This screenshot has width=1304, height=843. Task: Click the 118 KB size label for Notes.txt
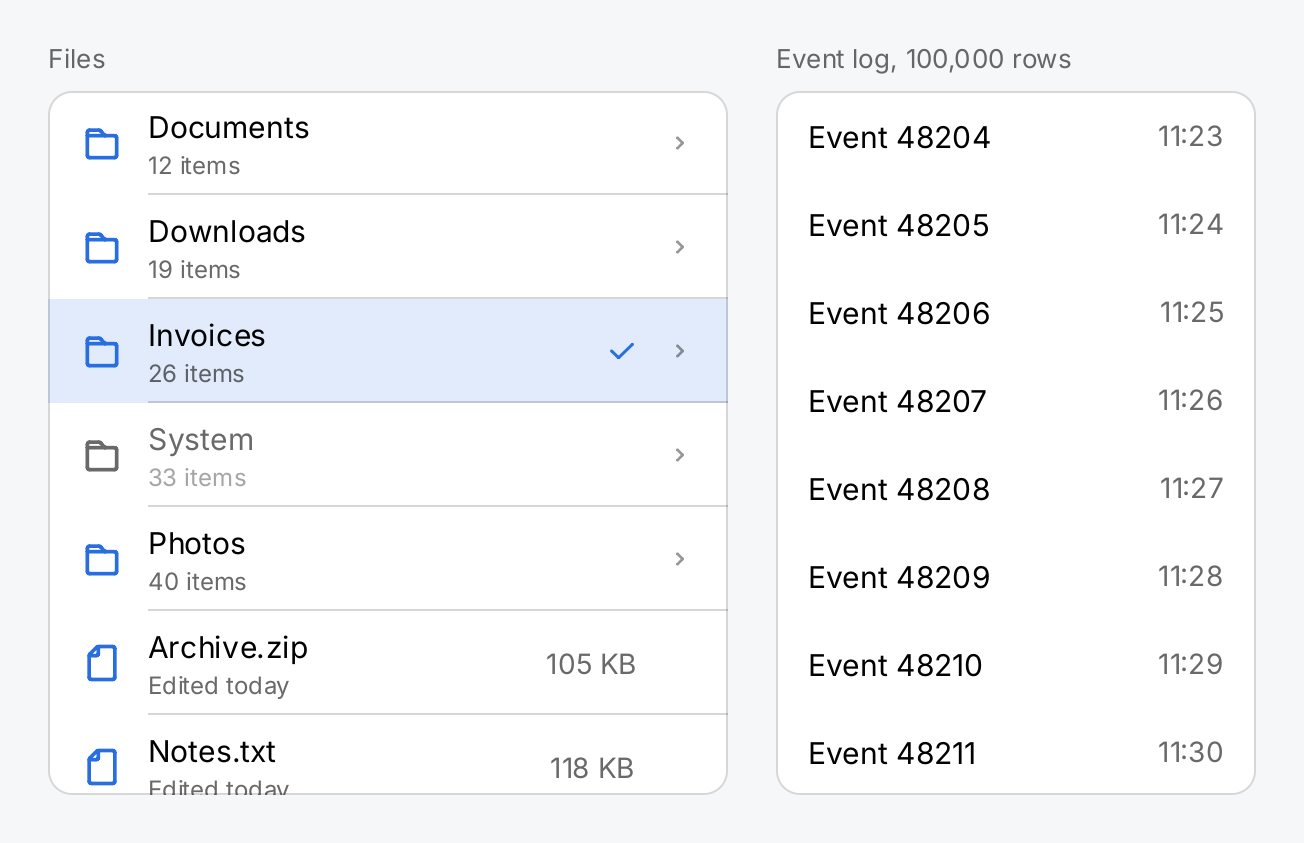pos(592,768)
